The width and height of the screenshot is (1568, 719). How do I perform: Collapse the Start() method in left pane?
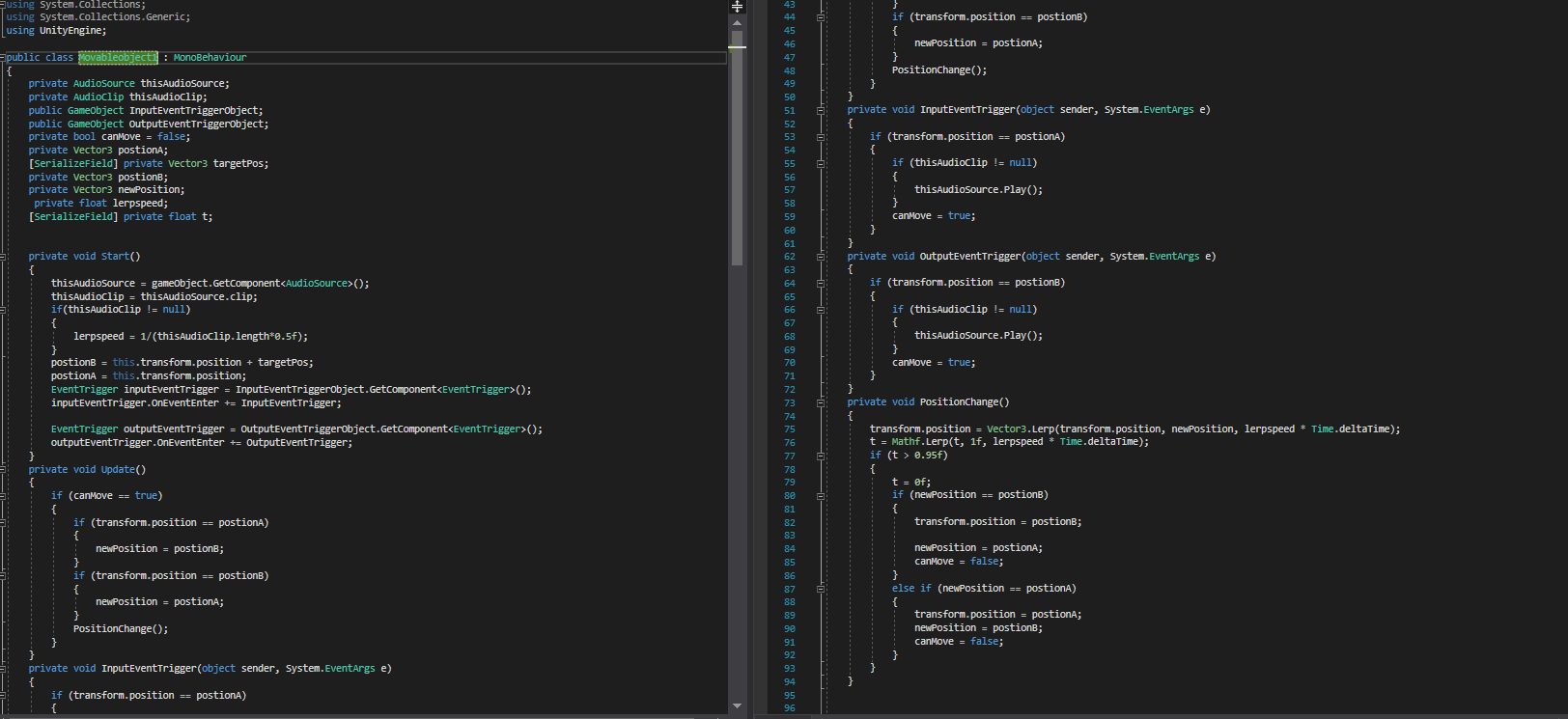tap(3, 257)
